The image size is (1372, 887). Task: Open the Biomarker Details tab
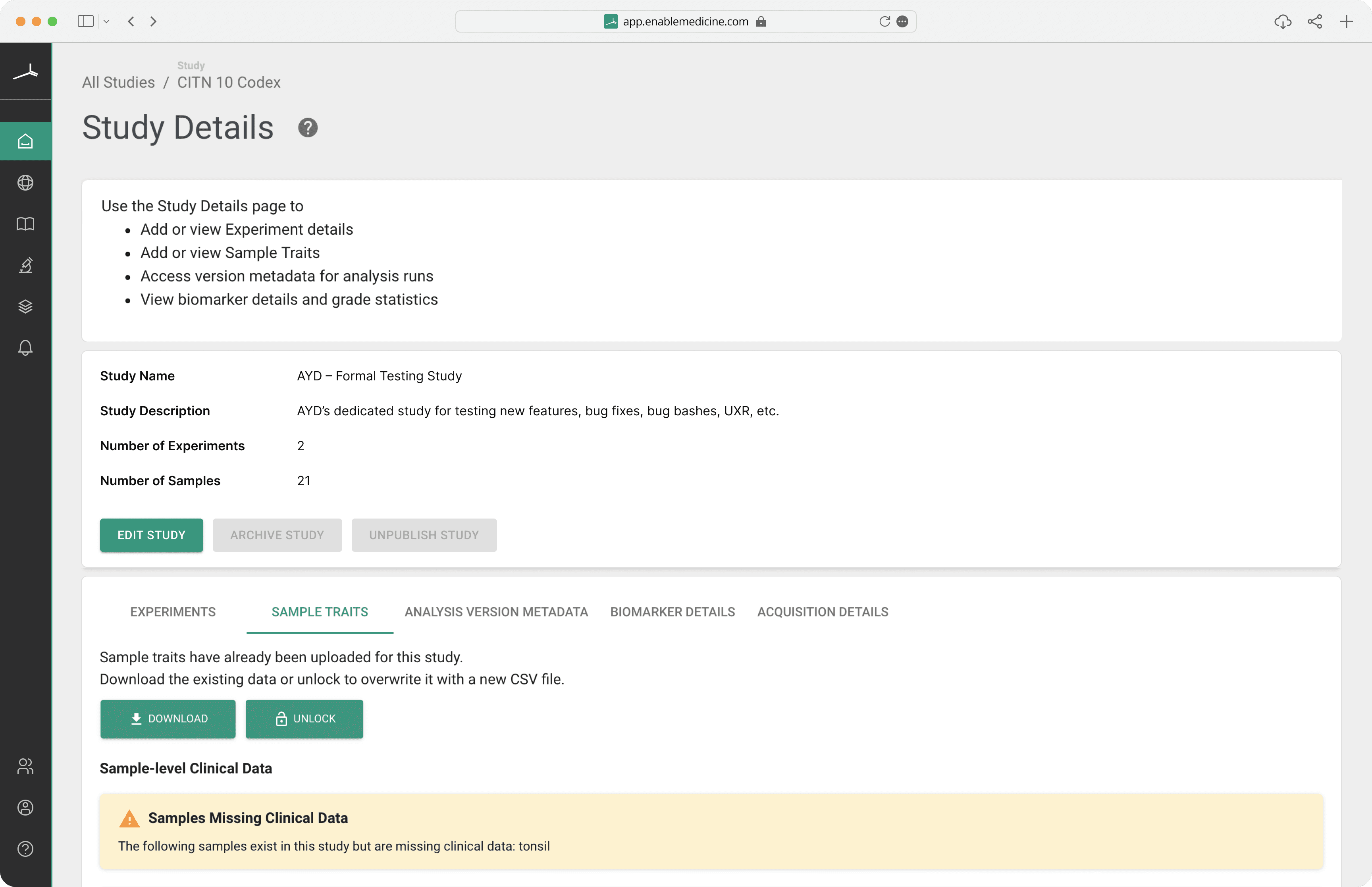(673, 612)
